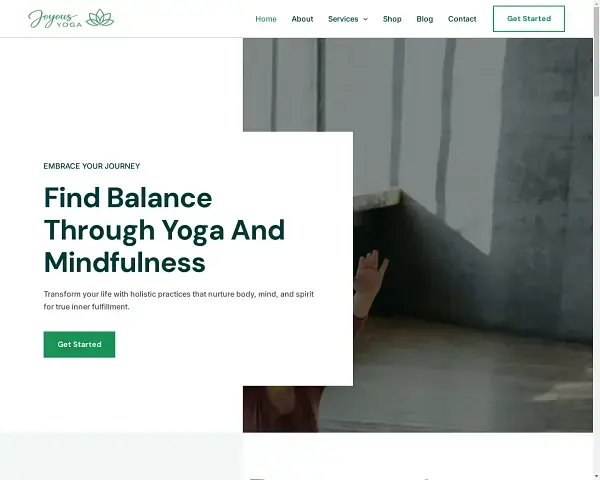Click the vertical scrollbar track below thumb

pyautogui.click(x=596, y=285)
